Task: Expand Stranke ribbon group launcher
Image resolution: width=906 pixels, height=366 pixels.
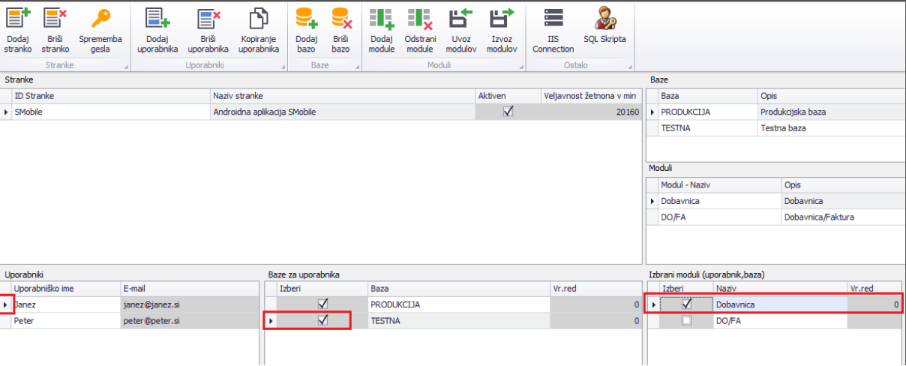Action: point(125,68)
